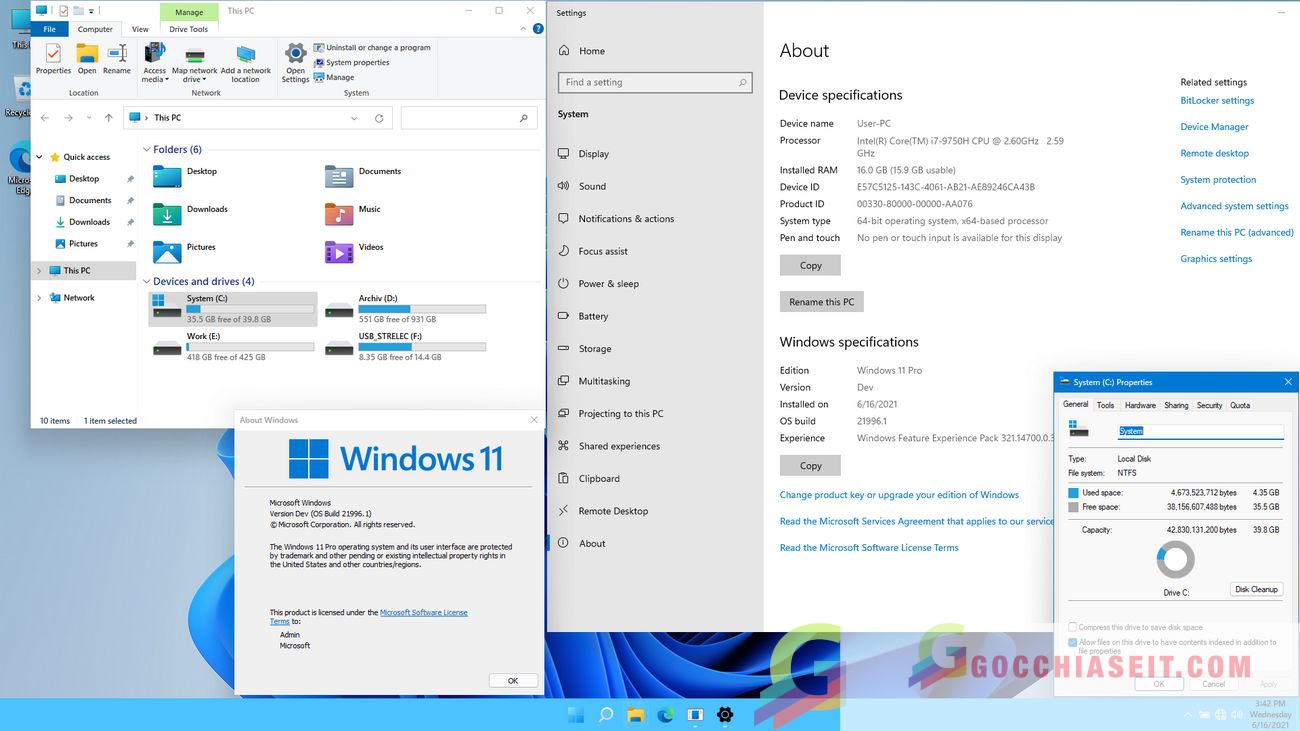Select Clipboard in Settings sidebar
This screenshot has width=1300, height=731.
click(599, 479)
